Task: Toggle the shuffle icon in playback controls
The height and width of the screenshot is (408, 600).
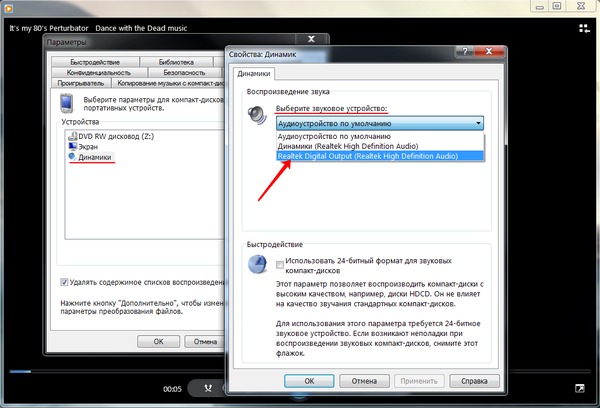Action: click(208, 388)
